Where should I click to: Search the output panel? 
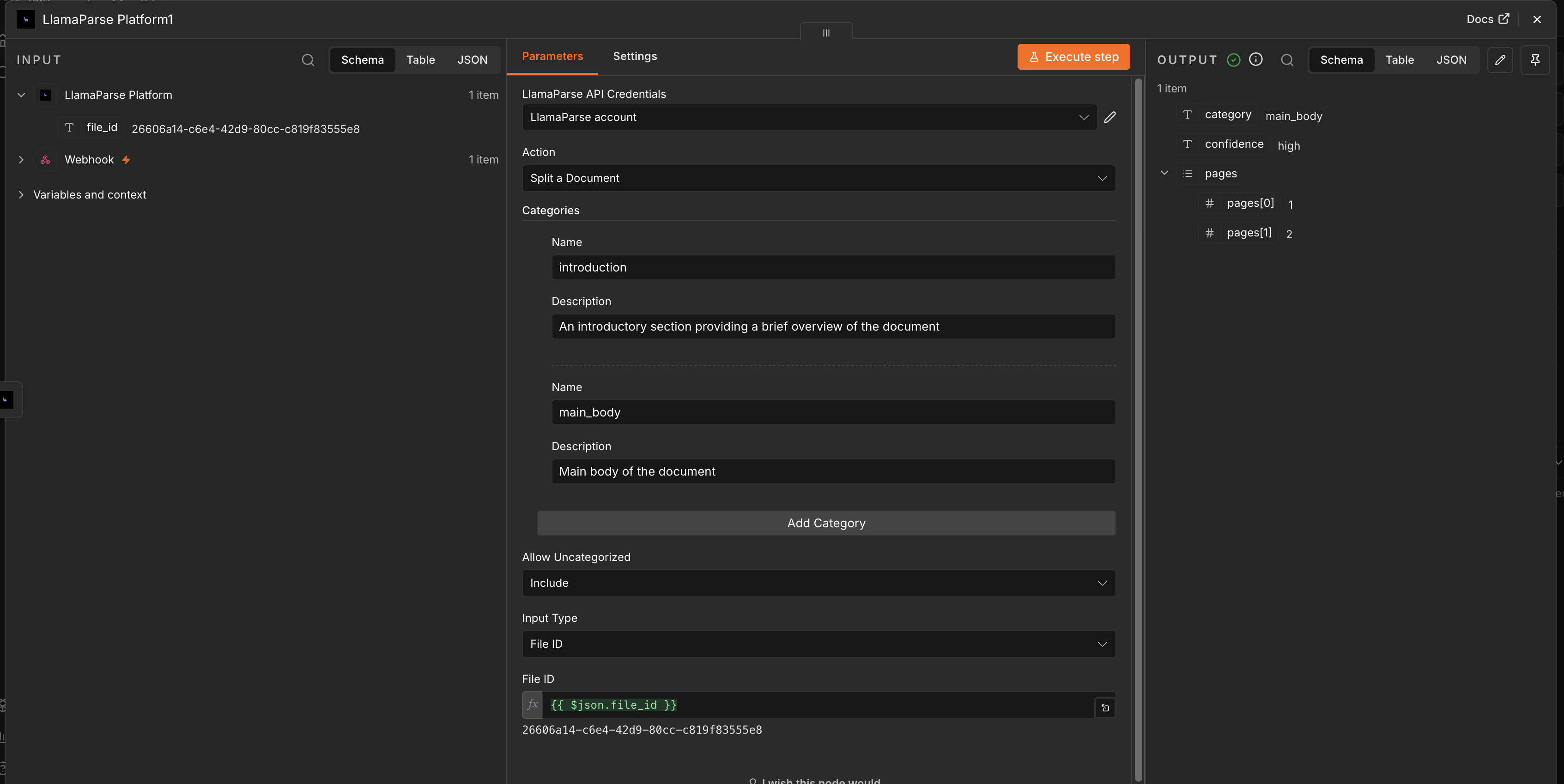[x=1287, y=60]
